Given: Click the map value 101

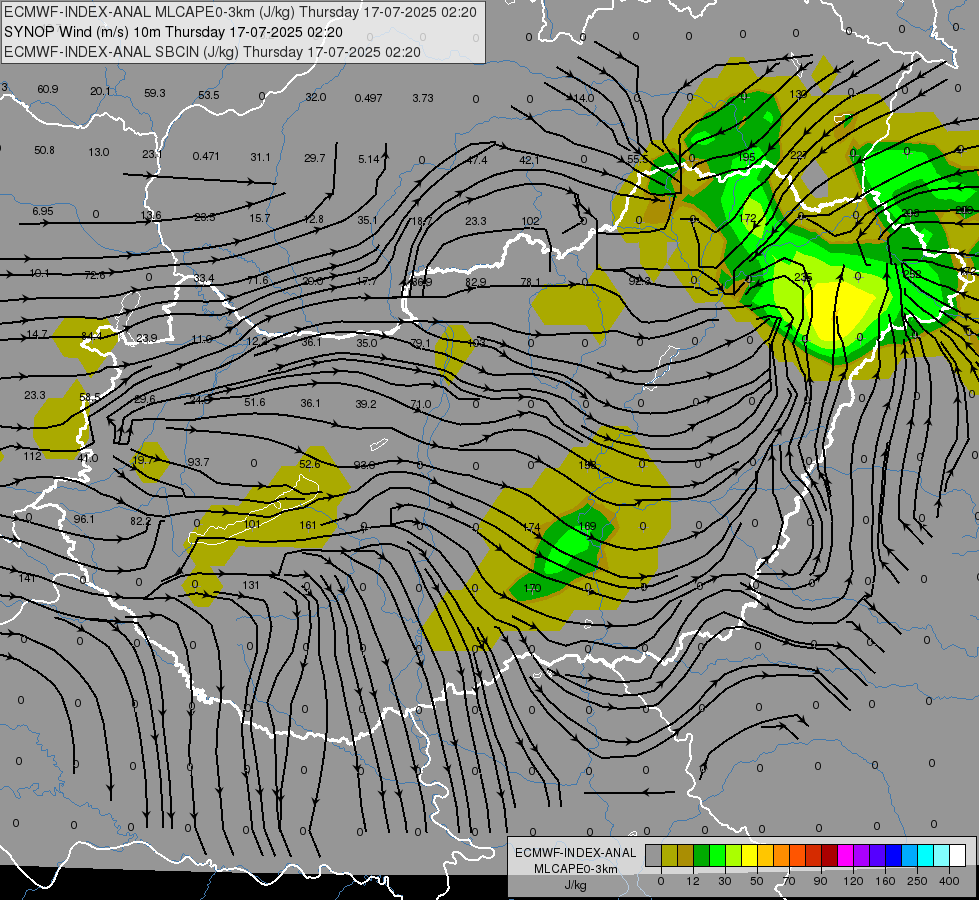Looking at the screenshot, I should [x=252, y=524].
